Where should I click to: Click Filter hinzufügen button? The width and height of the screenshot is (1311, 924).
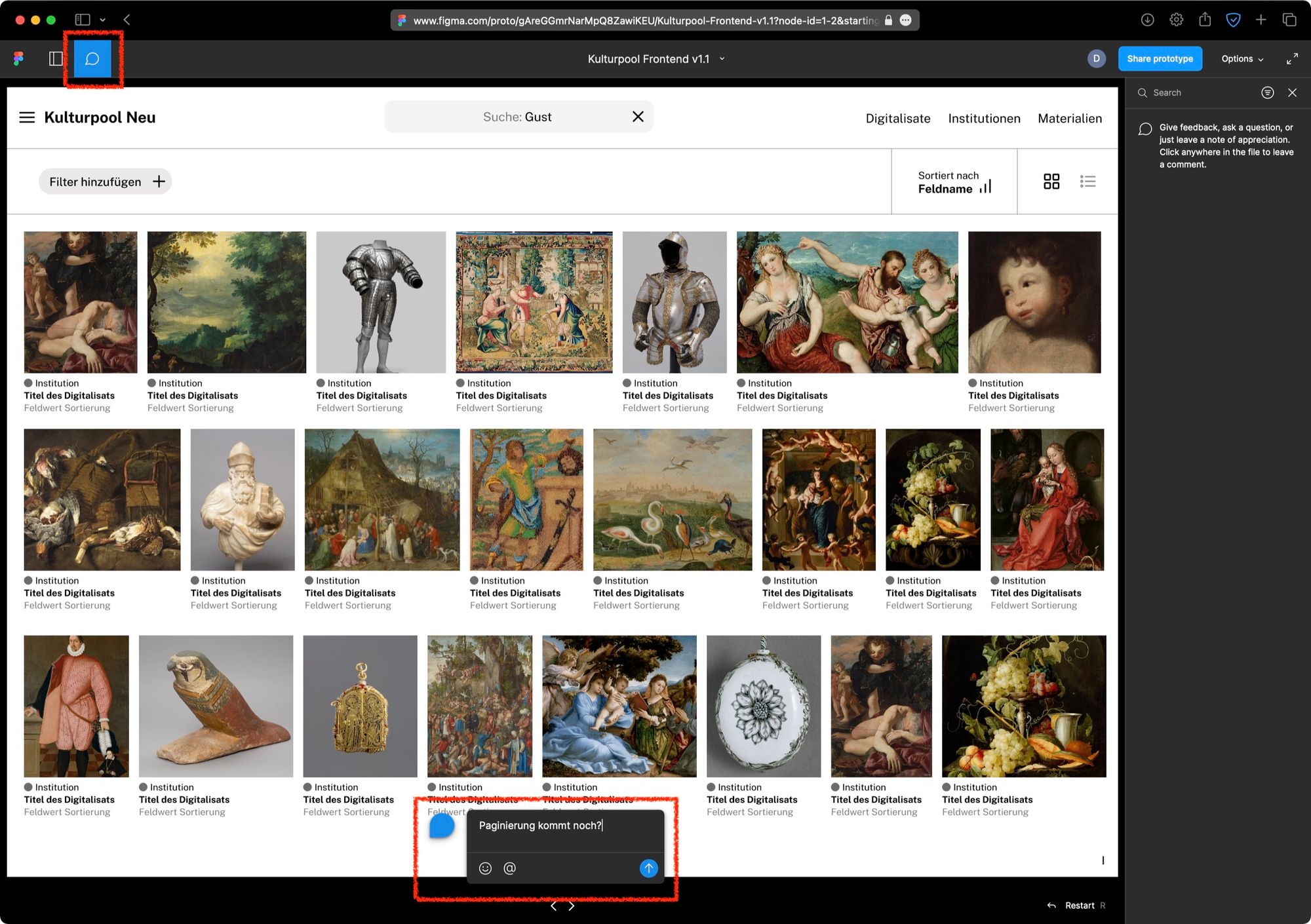(x=106, y=182)
